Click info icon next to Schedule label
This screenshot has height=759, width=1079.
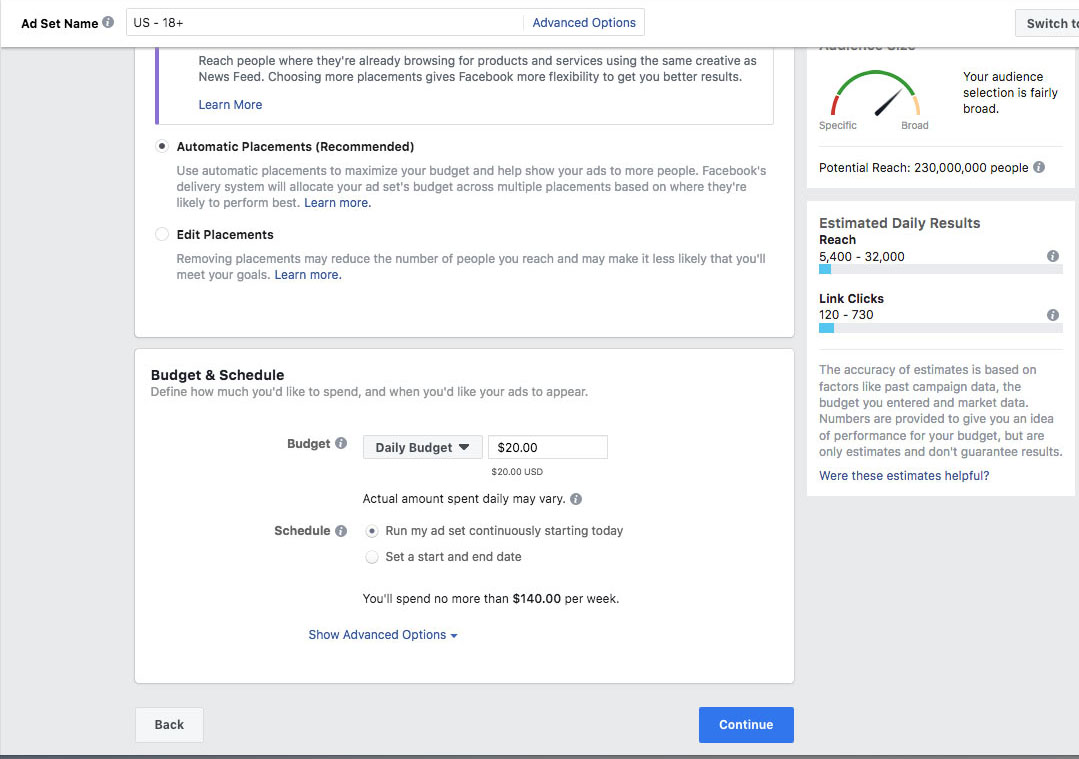pyautogui.click(x=341, y=531)
